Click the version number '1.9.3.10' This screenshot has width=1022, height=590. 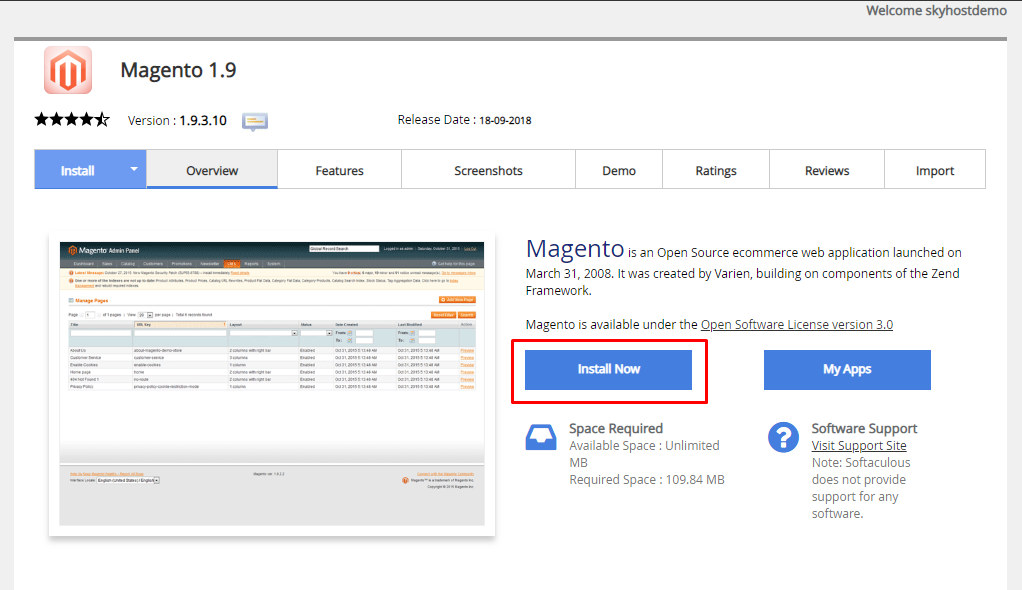tap(203, 121)
